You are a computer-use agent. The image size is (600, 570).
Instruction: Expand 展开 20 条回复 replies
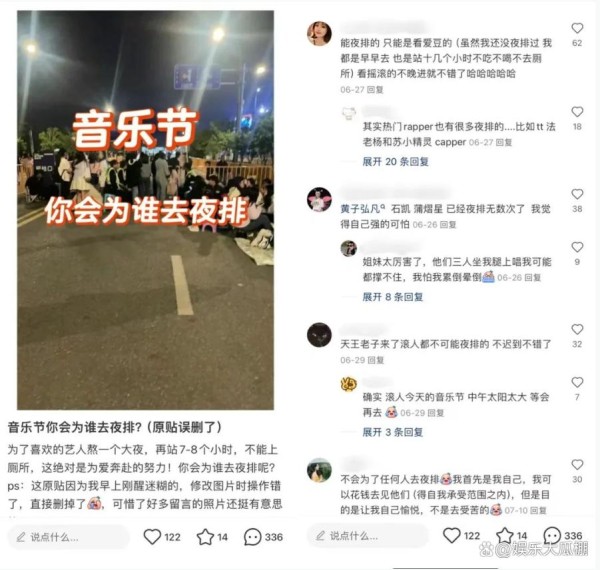tap(395, 162)
